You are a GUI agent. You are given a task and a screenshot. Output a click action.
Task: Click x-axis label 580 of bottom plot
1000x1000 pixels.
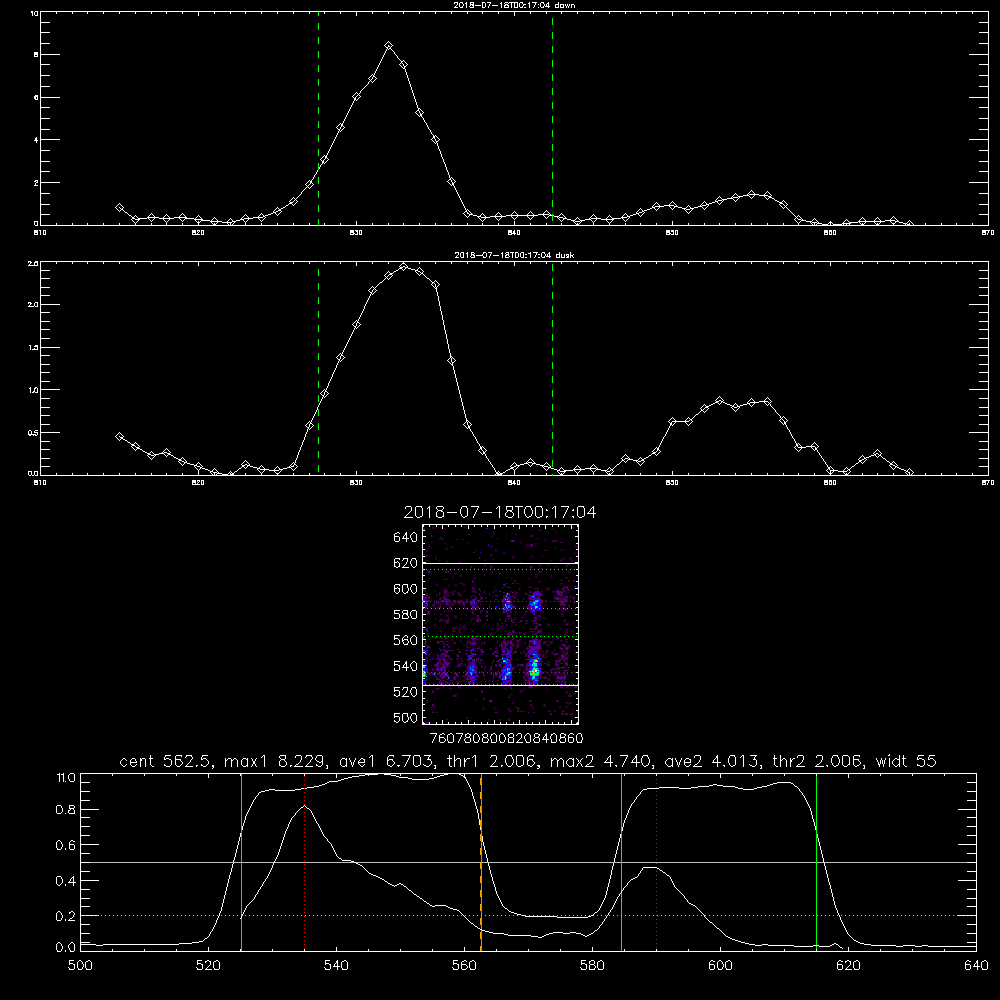click(x=592, y=966)
